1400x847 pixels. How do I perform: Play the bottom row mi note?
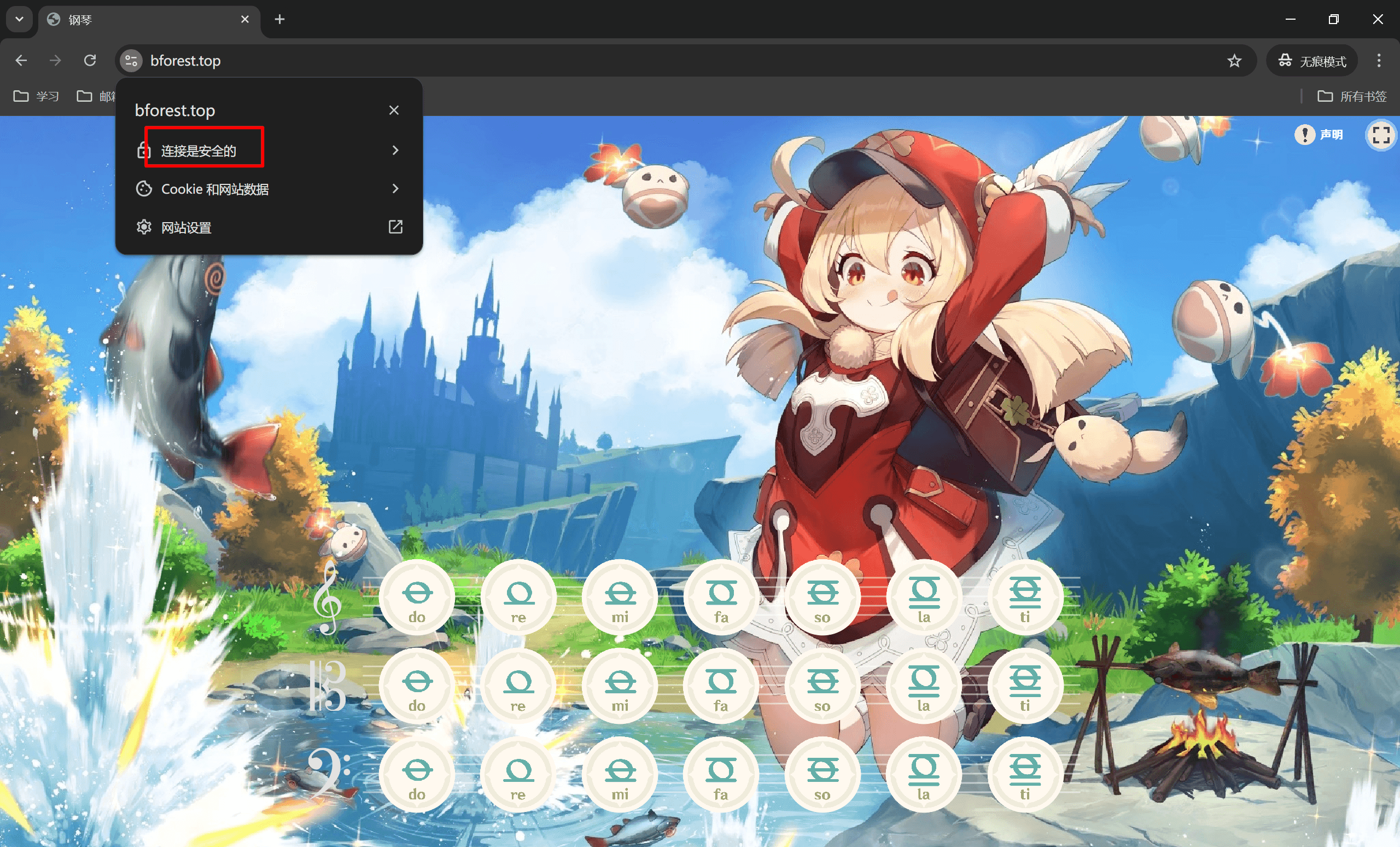(620, 774)
